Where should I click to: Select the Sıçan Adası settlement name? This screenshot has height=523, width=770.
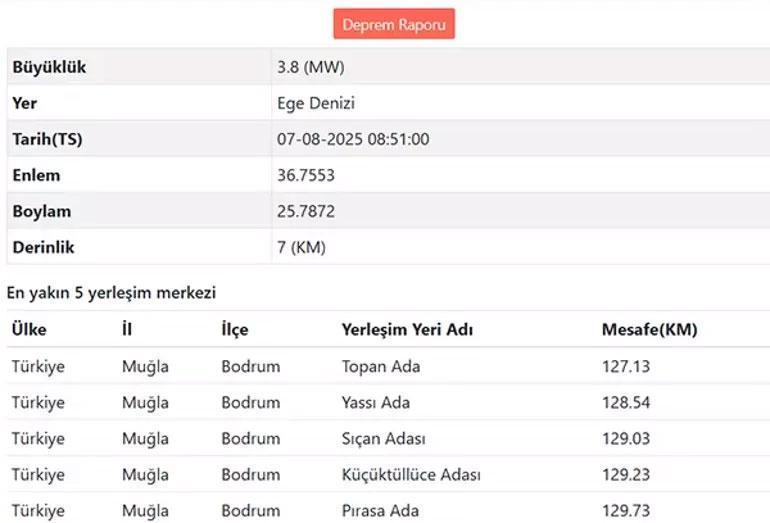click(x=384, y=439)
